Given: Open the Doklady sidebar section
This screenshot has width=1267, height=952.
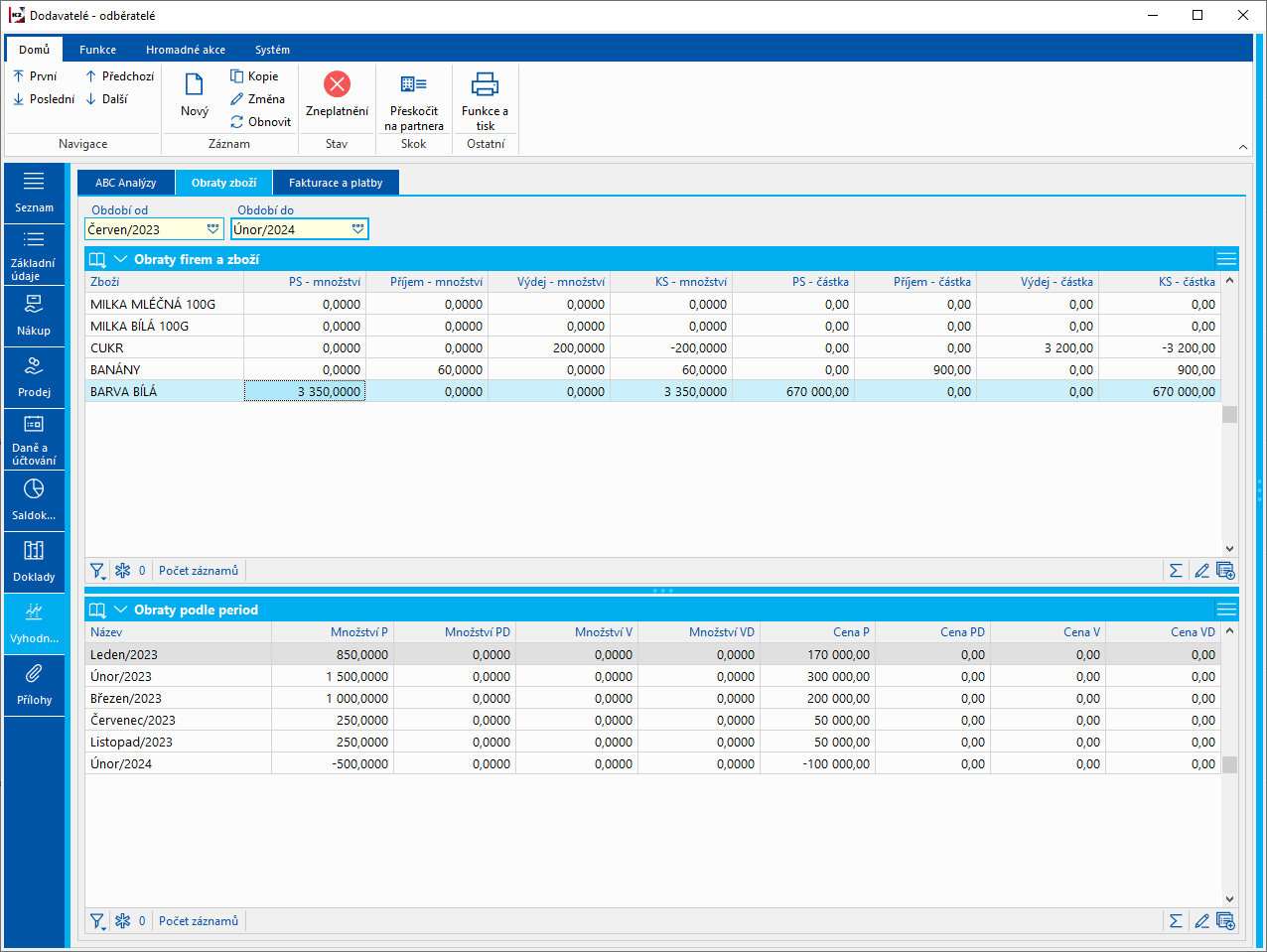Looking at the screenshot, I should pyautogui.click(x=34, y=561).
